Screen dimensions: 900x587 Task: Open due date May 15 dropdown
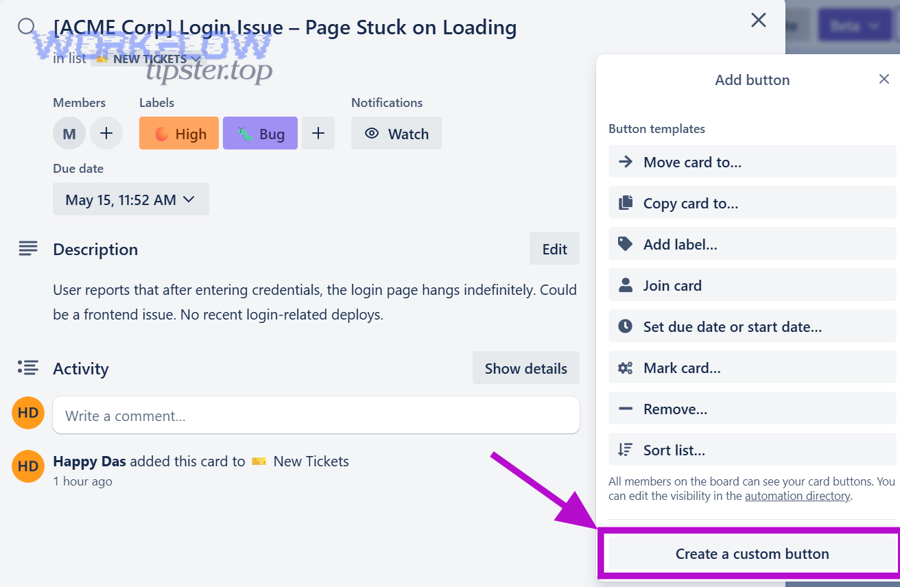[131, 199]
